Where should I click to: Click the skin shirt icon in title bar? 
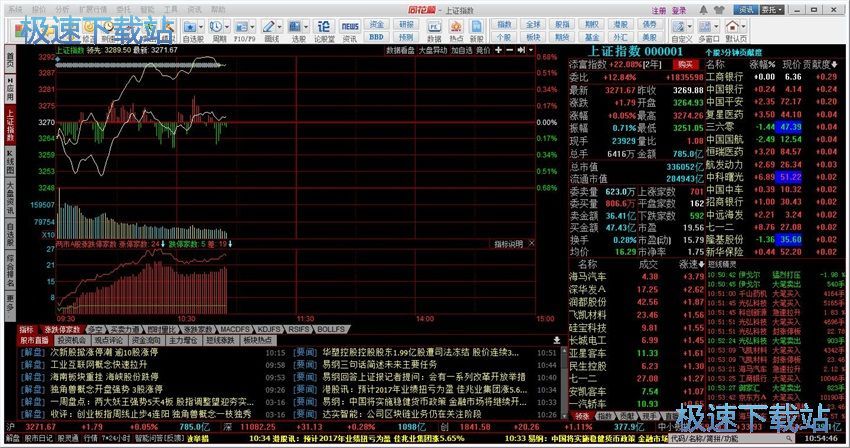pos(719,10)
